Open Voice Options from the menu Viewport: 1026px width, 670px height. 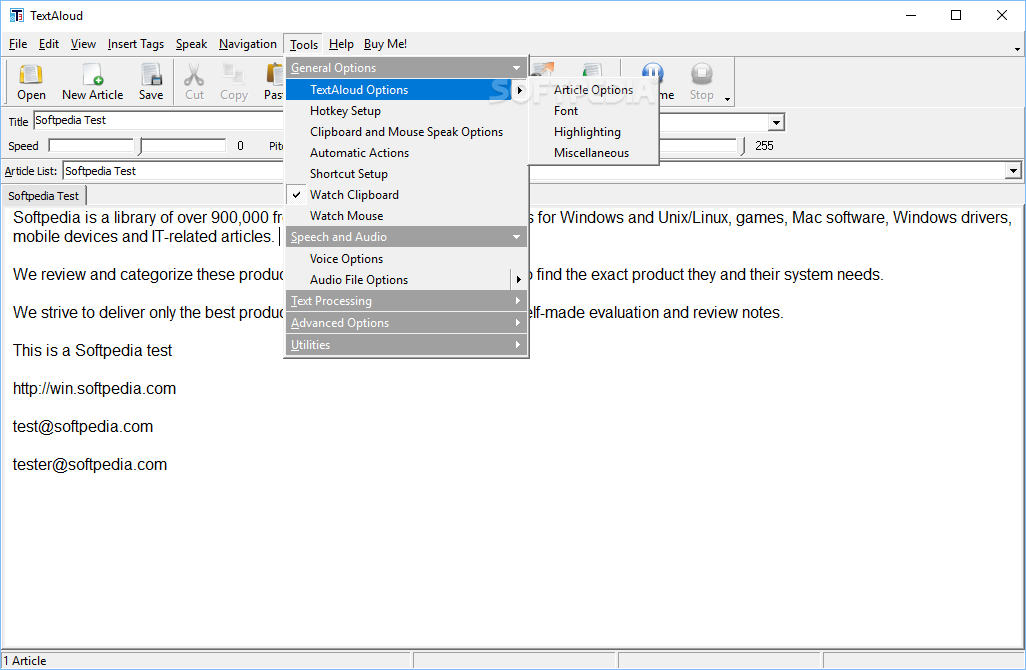[x=406, y=258]
